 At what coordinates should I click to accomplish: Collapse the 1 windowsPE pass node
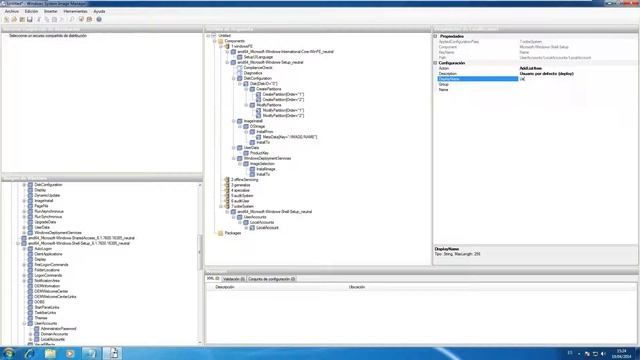[x=221, y=47]
